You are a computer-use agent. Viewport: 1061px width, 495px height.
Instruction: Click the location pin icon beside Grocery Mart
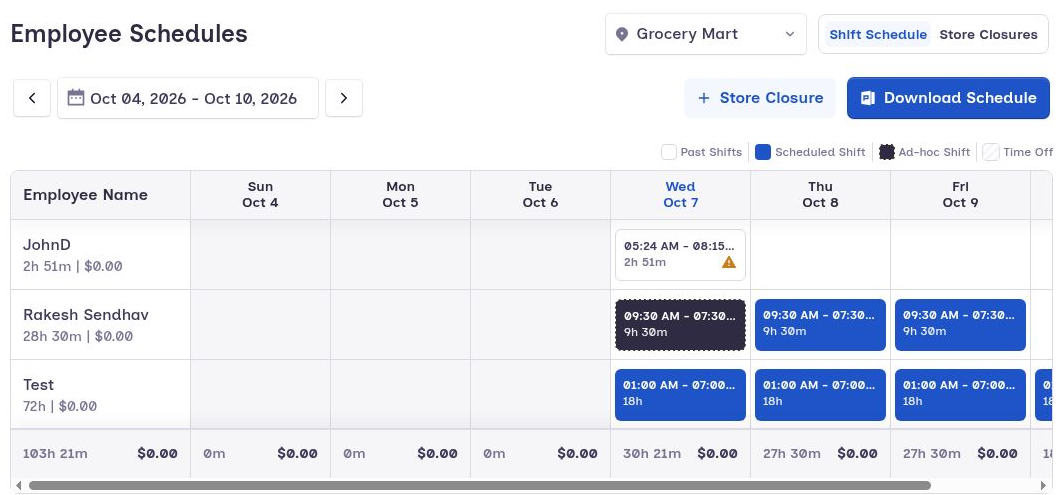point(622,34)
